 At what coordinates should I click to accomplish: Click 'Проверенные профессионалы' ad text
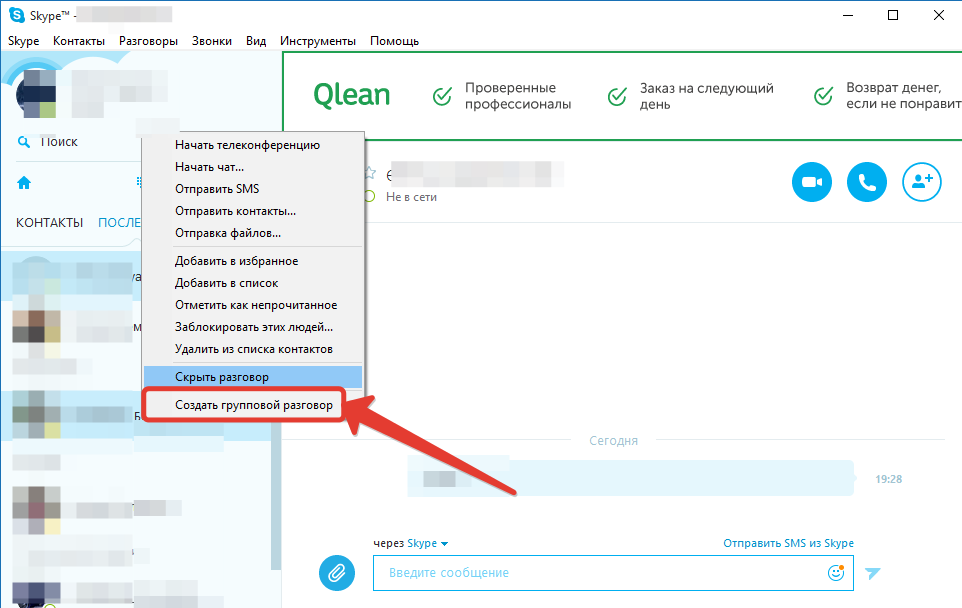(x=518, y=96)
